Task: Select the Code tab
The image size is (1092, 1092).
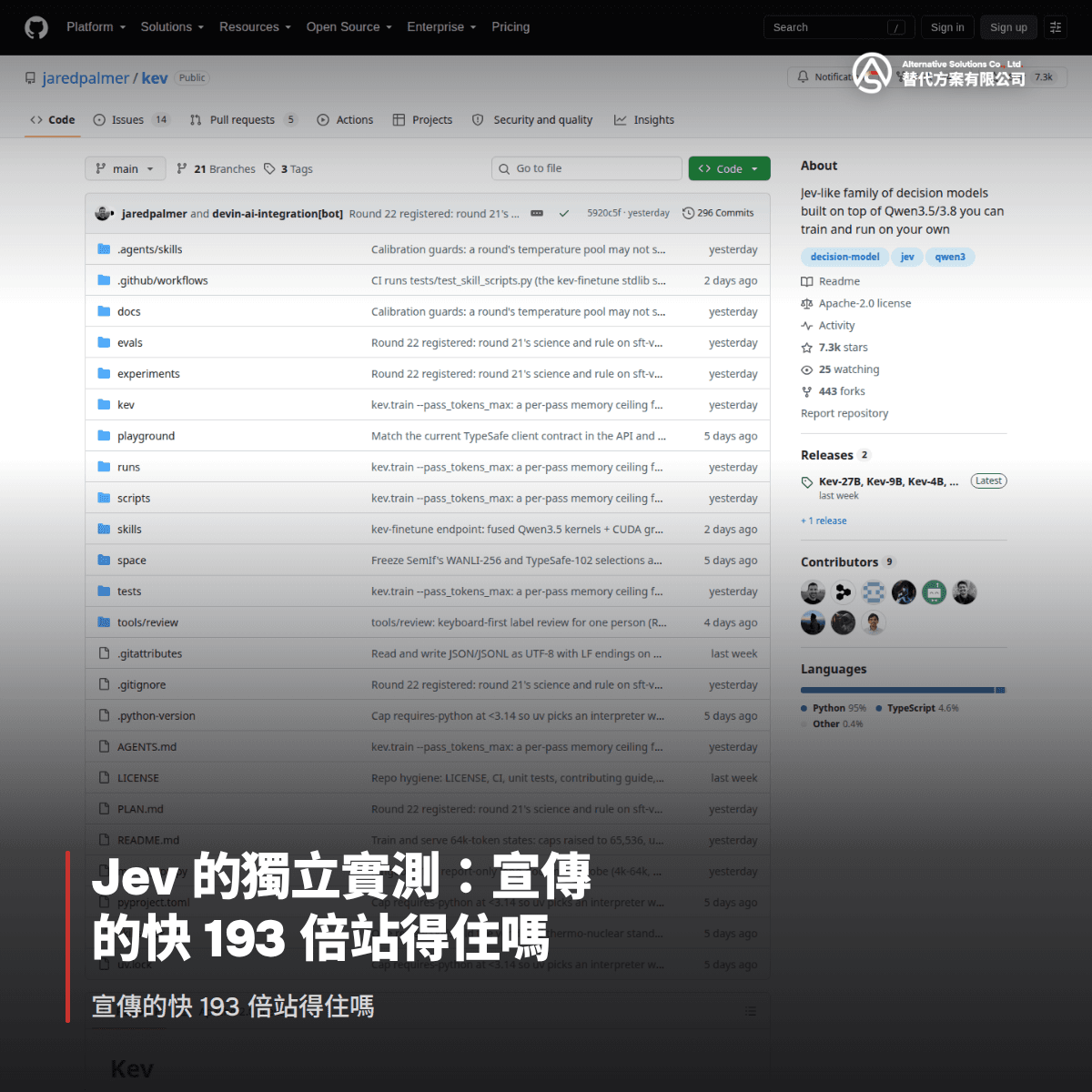Action: [53, 120]
